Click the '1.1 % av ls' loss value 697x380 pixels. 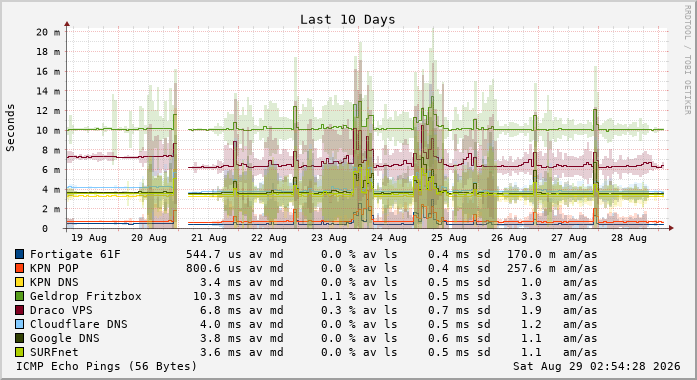tap(359, 296)
